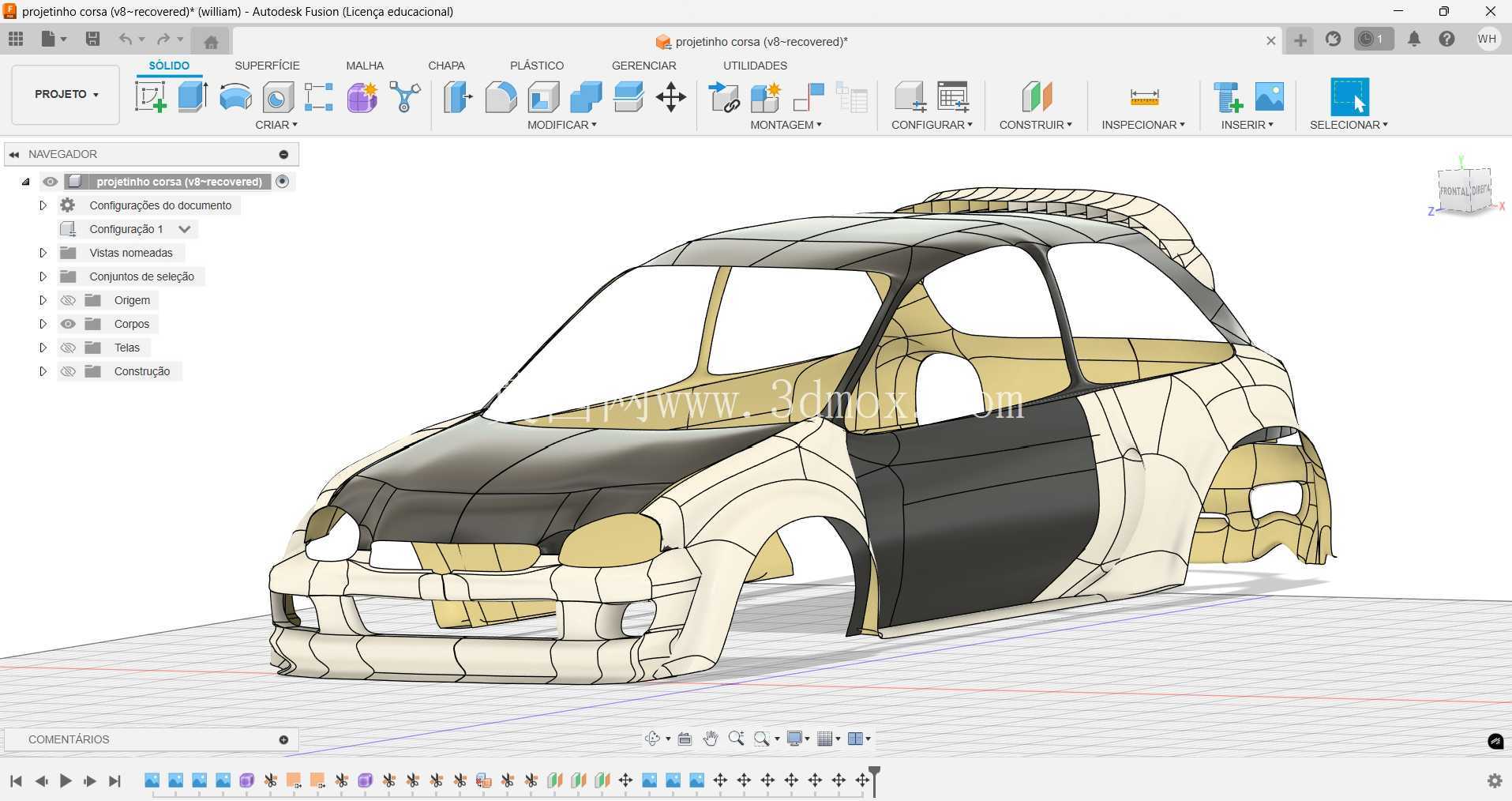Open the Insert image icon
The height and width of the screenshot is (801, 1512).
(x=1270, y=96)
